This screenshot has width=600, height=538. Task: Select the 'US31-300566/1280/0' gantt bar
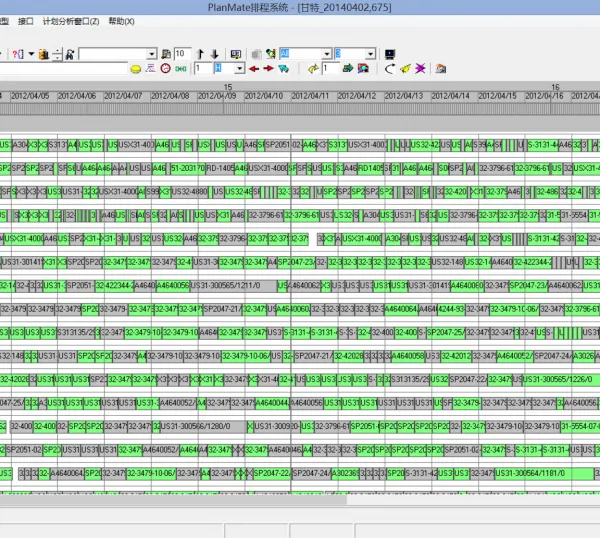(x=204, y=426)
